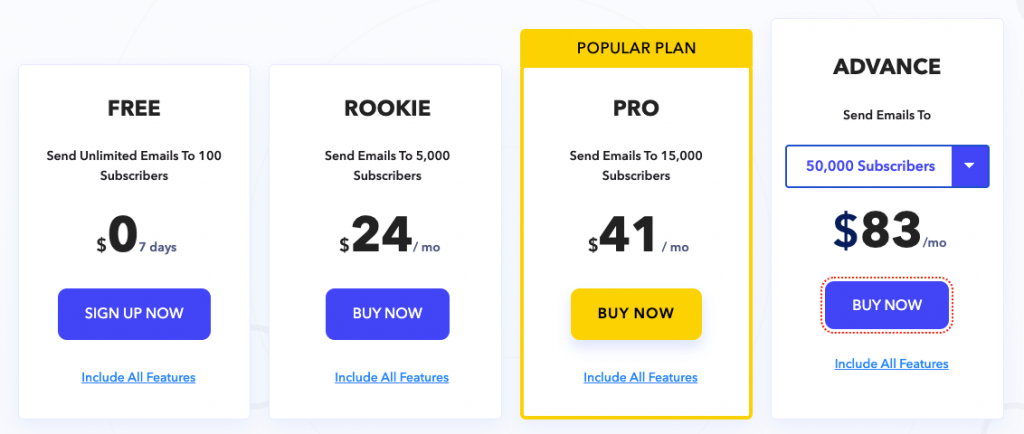Select the 50,000 Subscribers combo box
Screen dimensions: 1024x434
click(x=887, y=166)
